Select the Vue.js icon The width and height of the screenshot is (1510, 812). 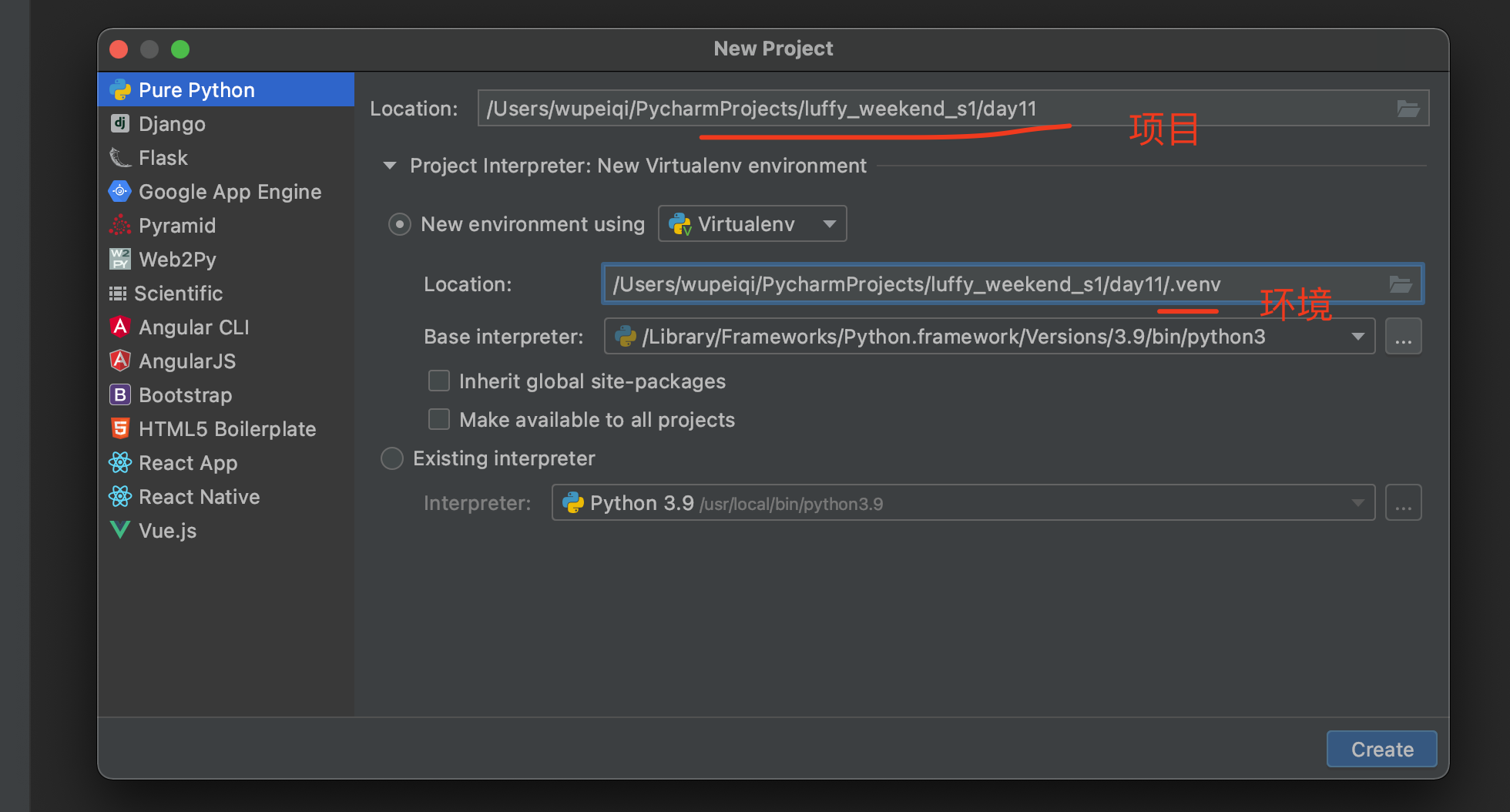coord(120,530)
